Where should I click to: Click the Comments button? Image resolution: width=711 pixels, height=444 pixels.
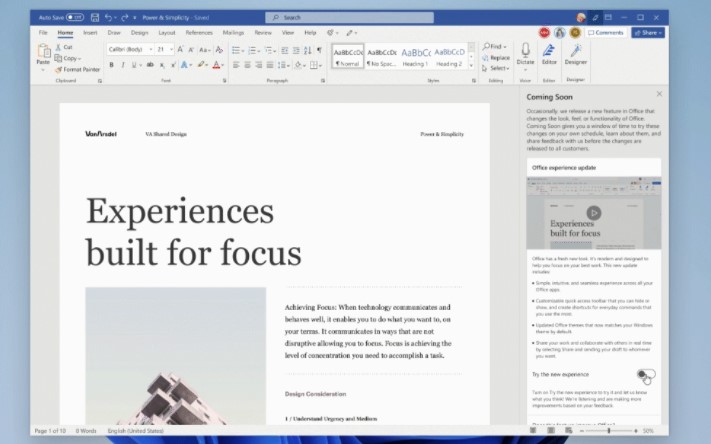pos(606,32)
